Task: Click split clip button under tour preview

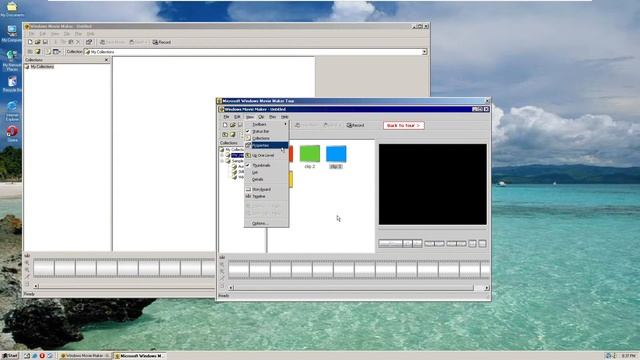Action: coord(482,244)
